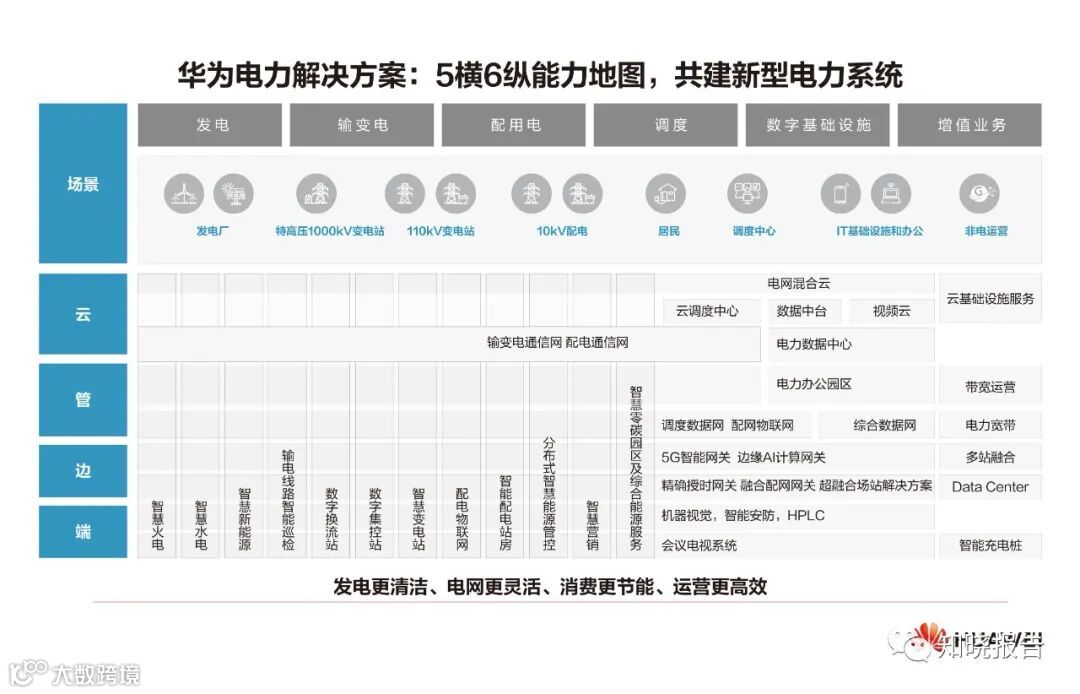
Task: Click the lone pylon icon above 10kV配电
Action: tap(532, 193)
